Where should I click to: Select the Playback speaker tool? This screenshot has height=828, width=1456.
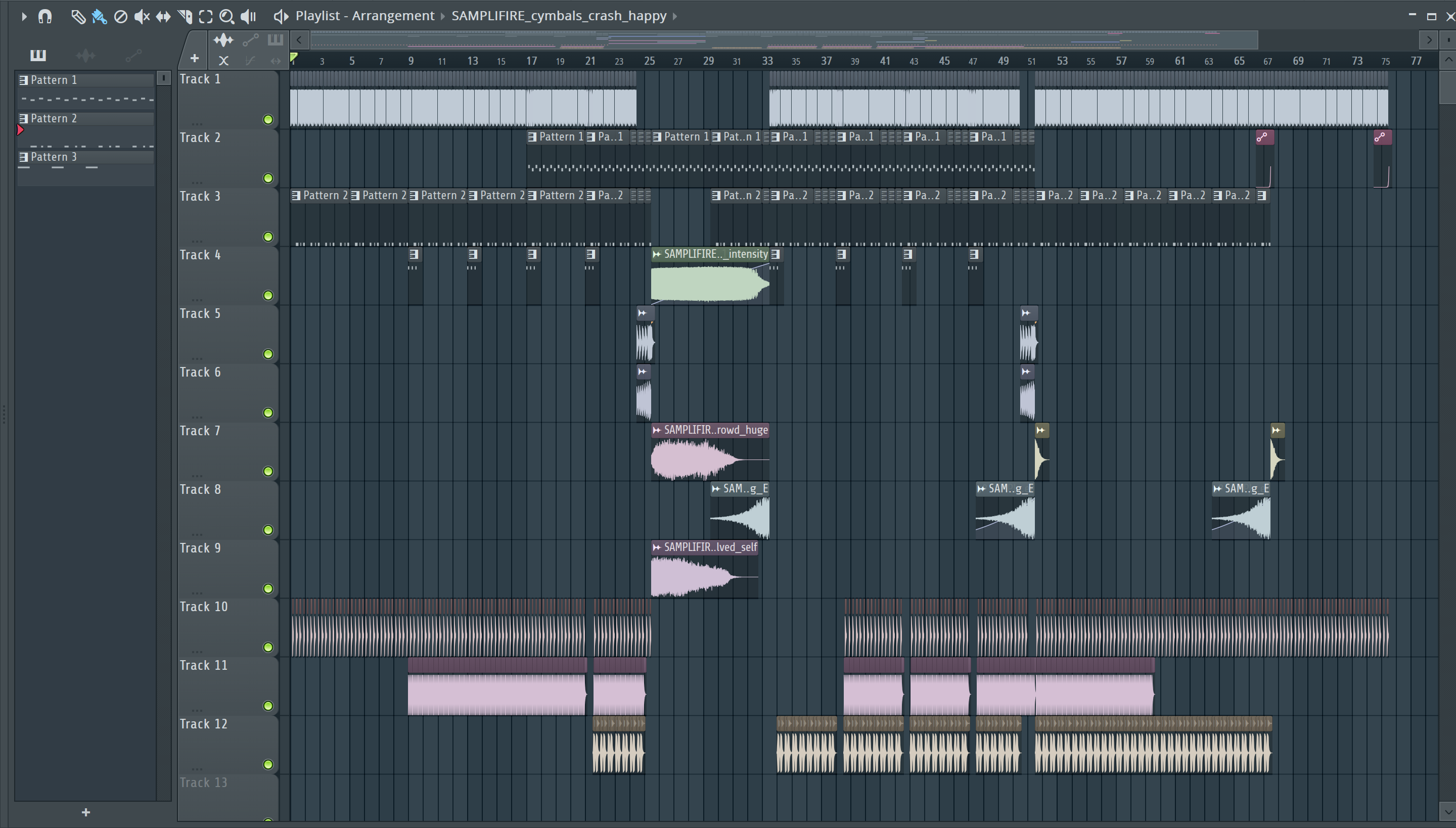click(249, 17)
